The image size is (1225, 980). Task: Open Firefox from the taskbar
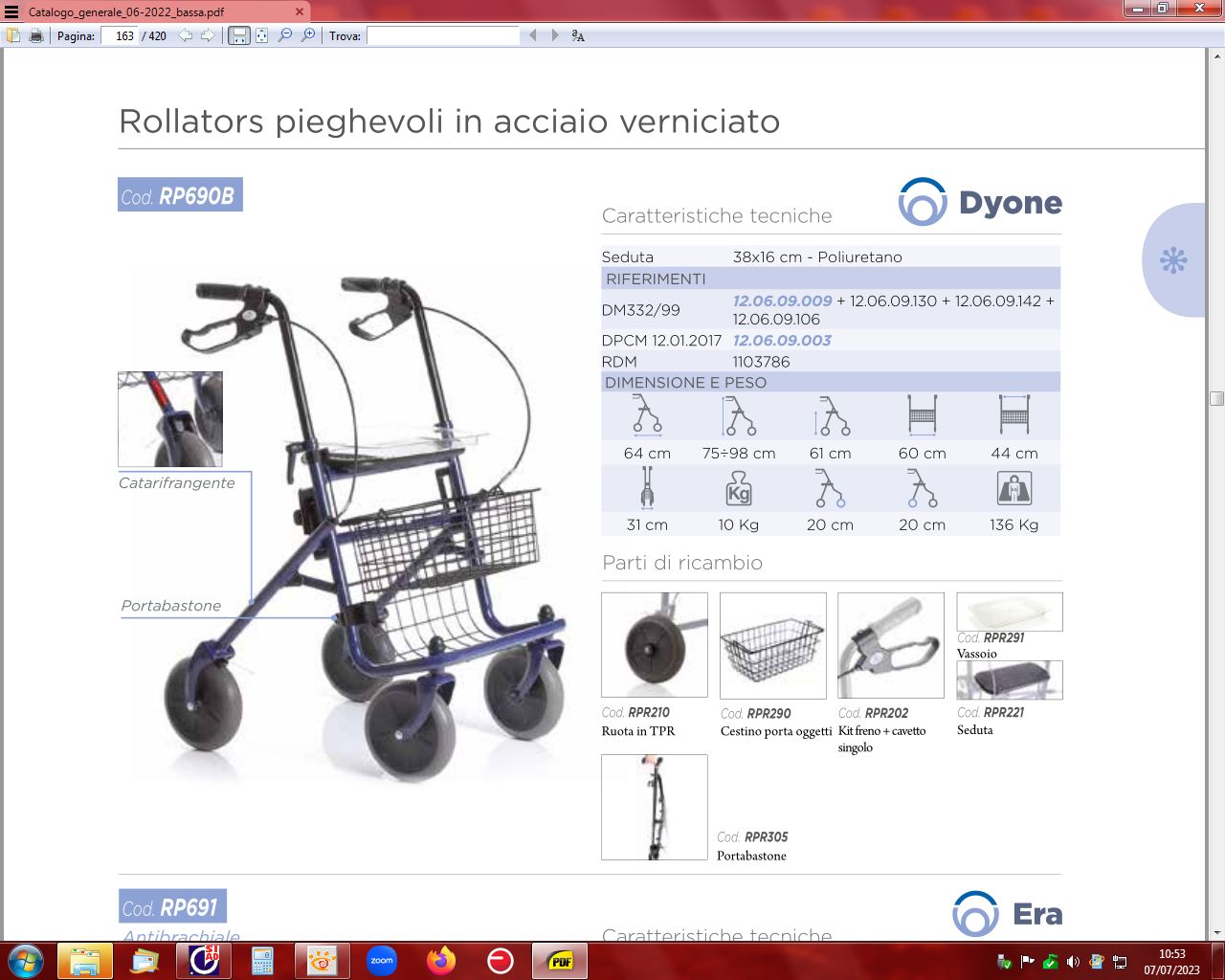point(441,960)
